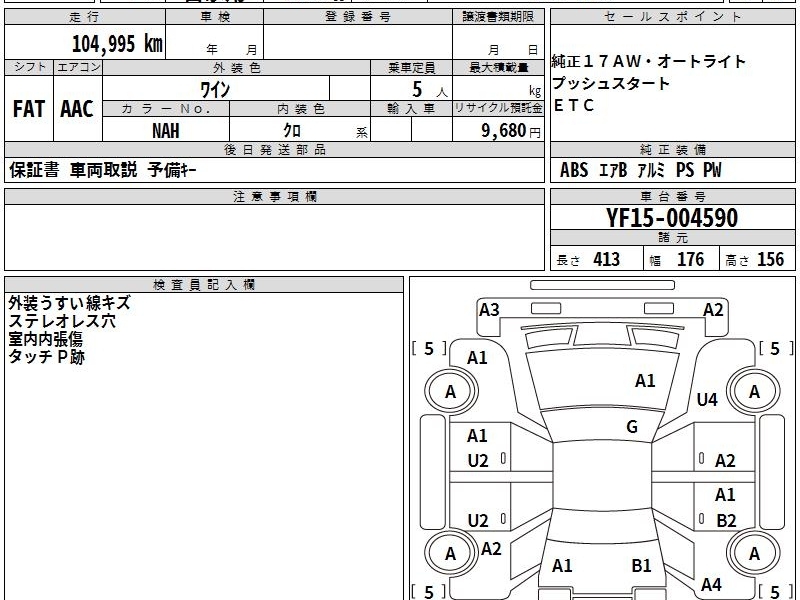800x600 pixels.
Task: Select the width value 176
Action: pos(690,259)
